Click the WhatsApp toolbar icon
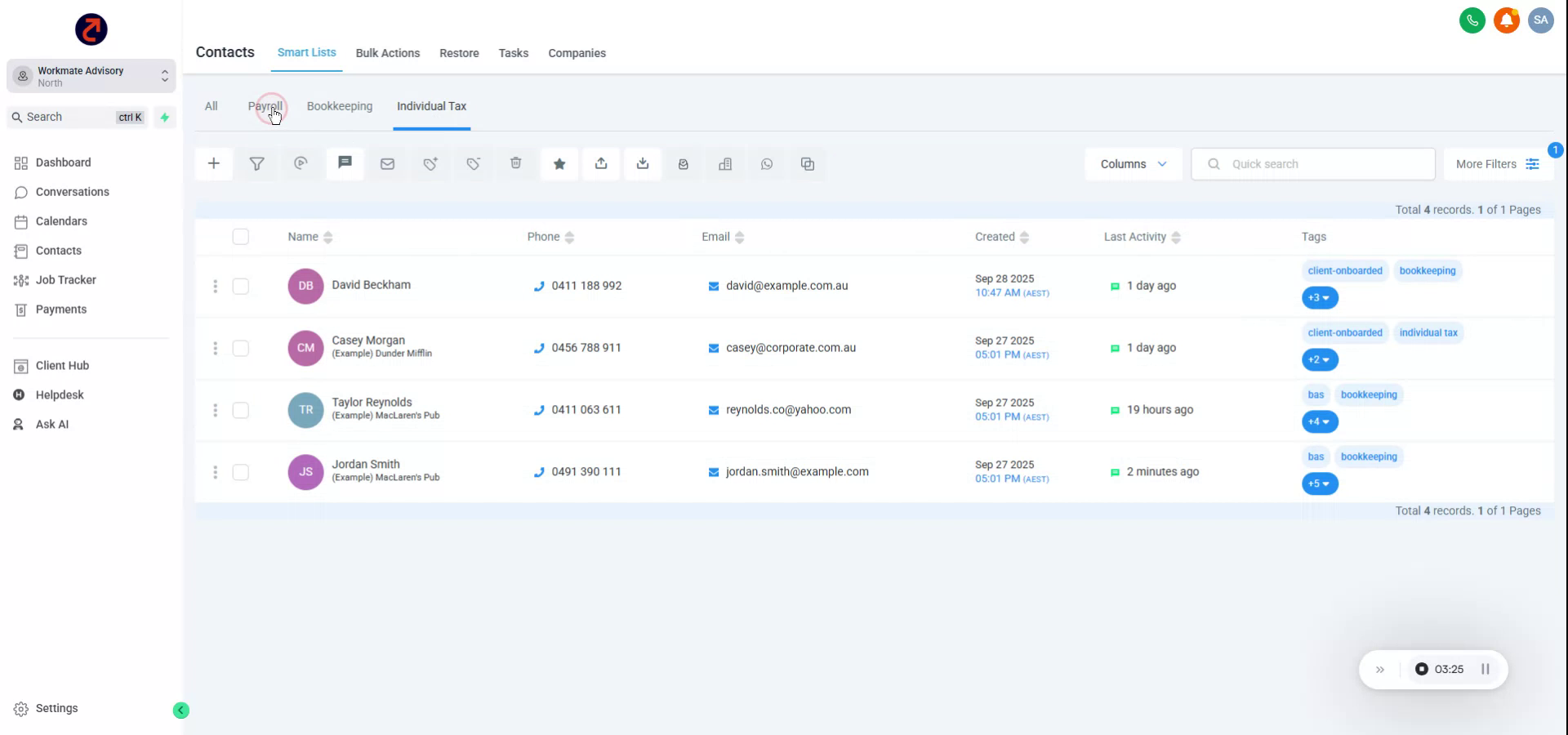This screenshot has height=735, width=1568. (x=767, y=164)
